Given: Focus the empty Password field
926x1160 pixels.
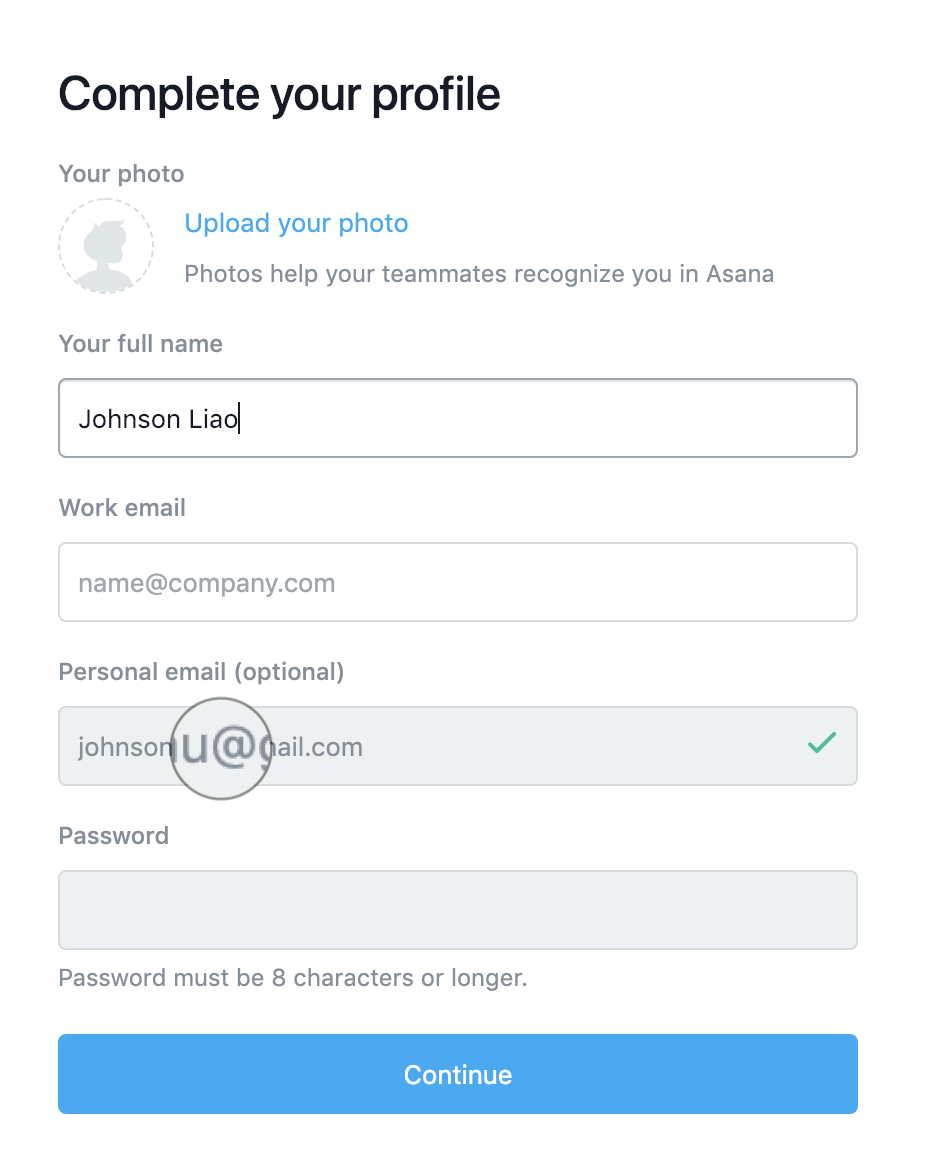Looking at the screenshot, I should coord(458,910).
